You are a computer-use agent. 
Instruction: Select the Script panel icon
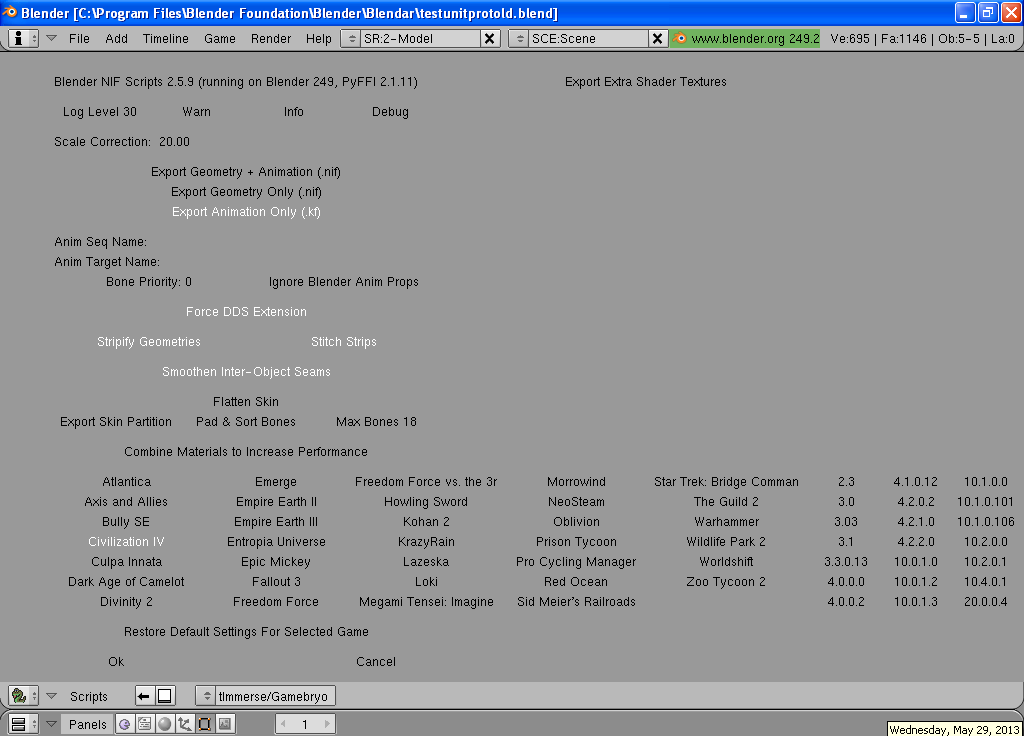point(144,724)
